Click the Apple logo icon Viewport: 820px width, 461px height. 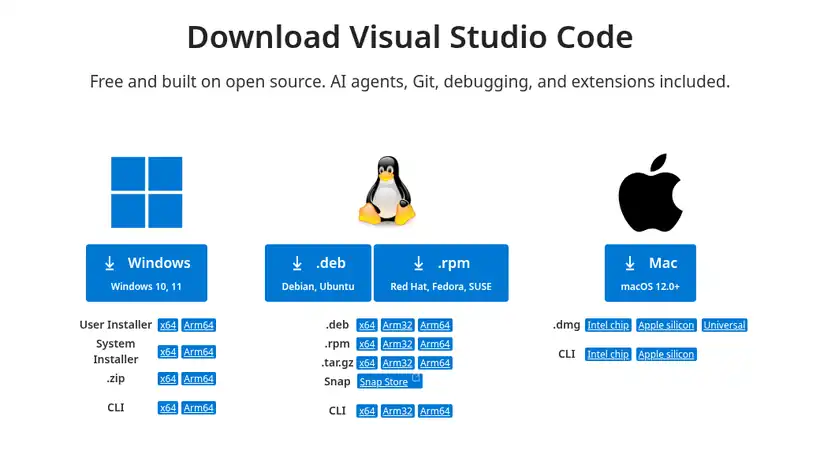(650, 192)
